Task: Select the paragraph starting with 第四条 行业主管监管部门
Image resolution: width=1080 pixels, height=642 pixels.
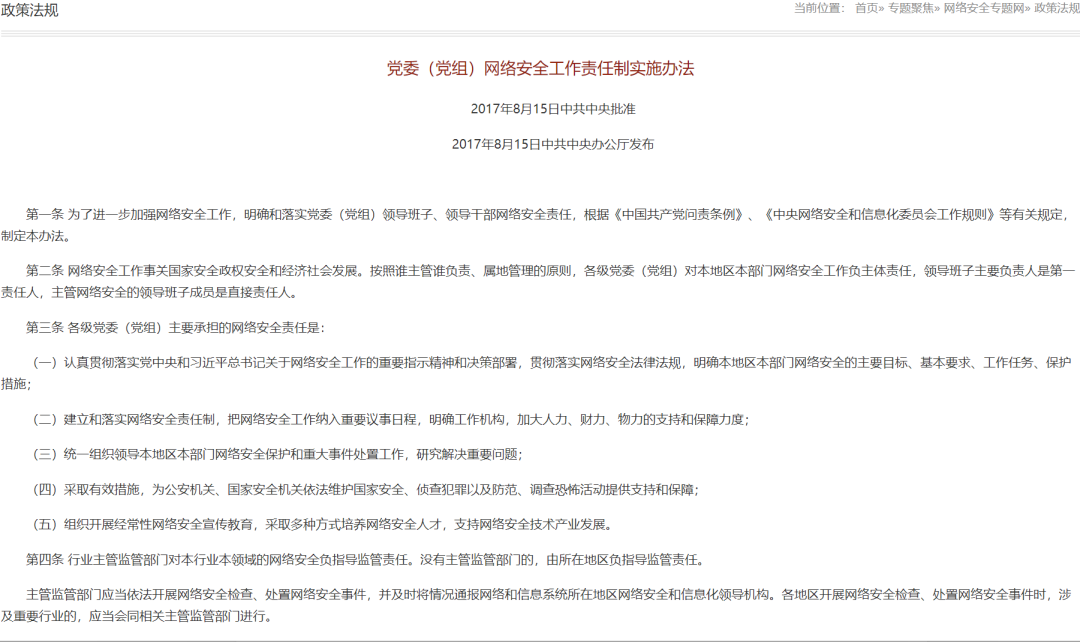Action: (366, 560)
